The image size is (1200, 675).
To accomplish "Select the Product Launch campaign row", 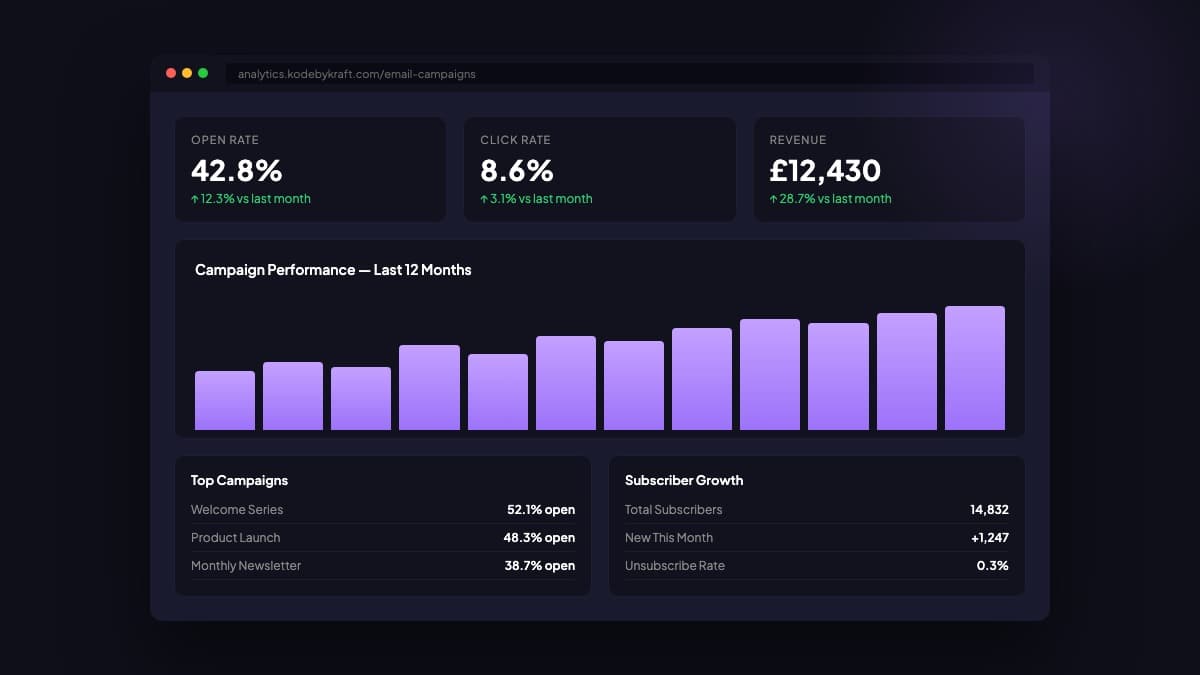I will pyautogui.click(x=382, y=538).
